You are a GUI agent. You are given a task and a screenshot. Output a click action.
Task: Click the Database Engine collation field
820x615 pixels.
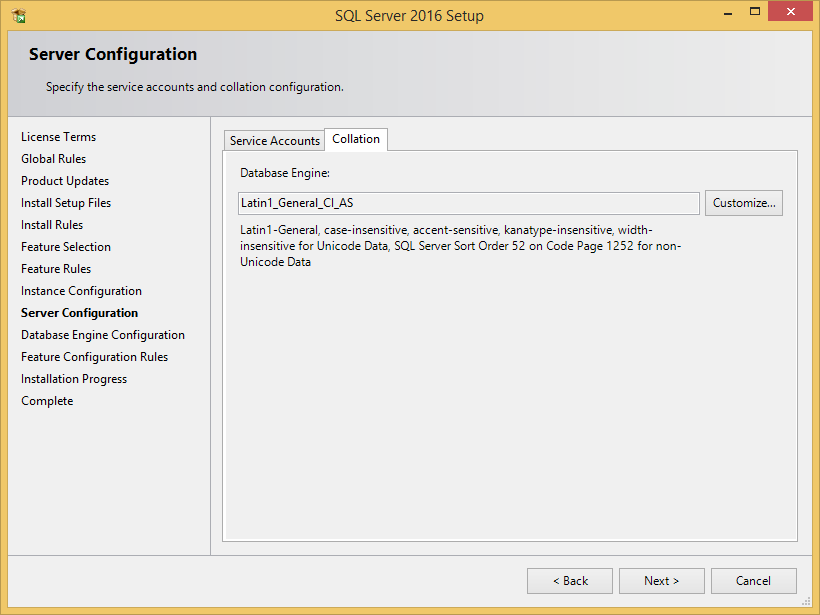[x=469, y=203]
